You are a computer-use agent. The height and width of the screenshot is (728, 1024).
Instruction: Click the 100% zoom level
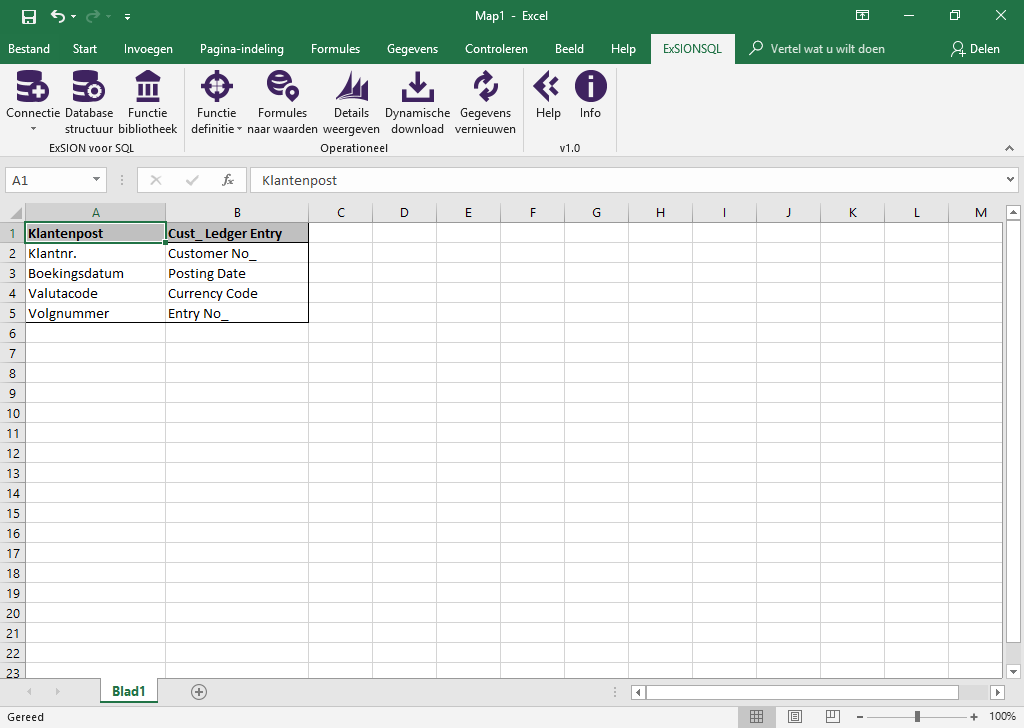pos(1002,716)
